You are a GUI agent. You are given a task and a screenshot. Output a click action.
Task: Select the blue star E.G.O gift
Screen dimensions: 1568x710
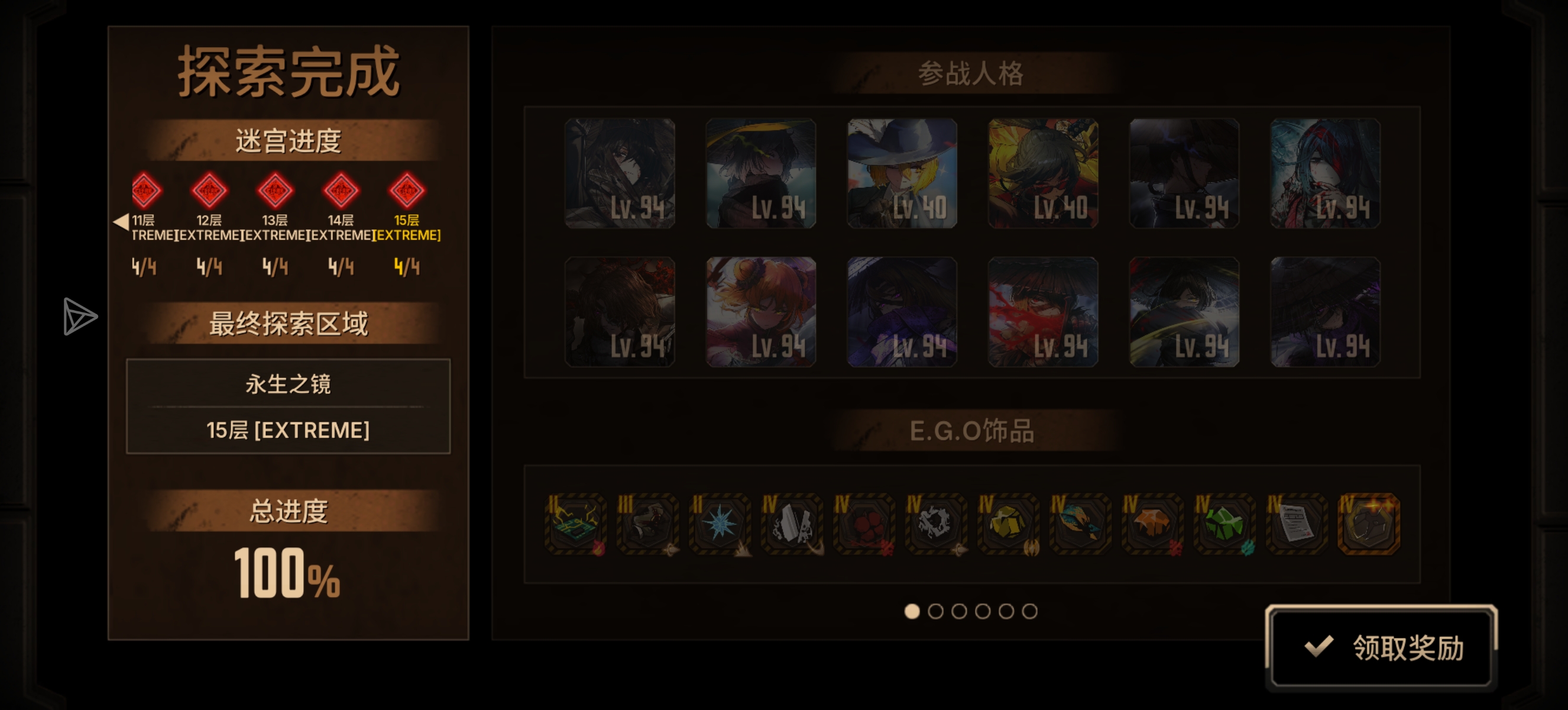(x=720, y=524)
